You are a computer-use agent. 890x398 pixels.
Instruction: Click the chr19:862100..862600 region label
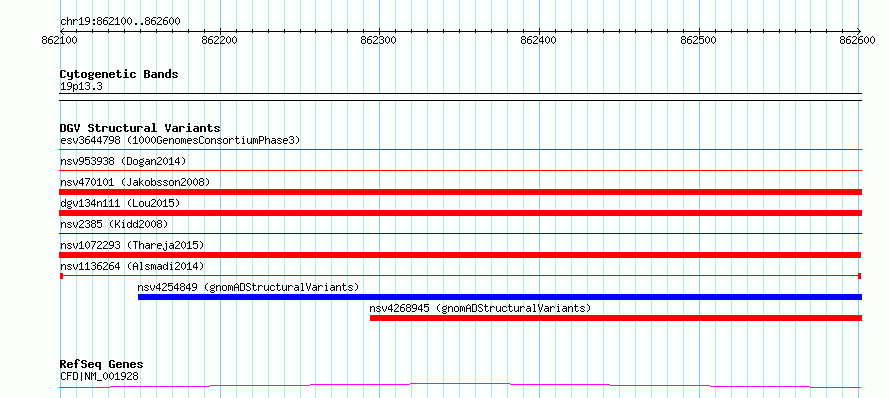click(120, 22)
